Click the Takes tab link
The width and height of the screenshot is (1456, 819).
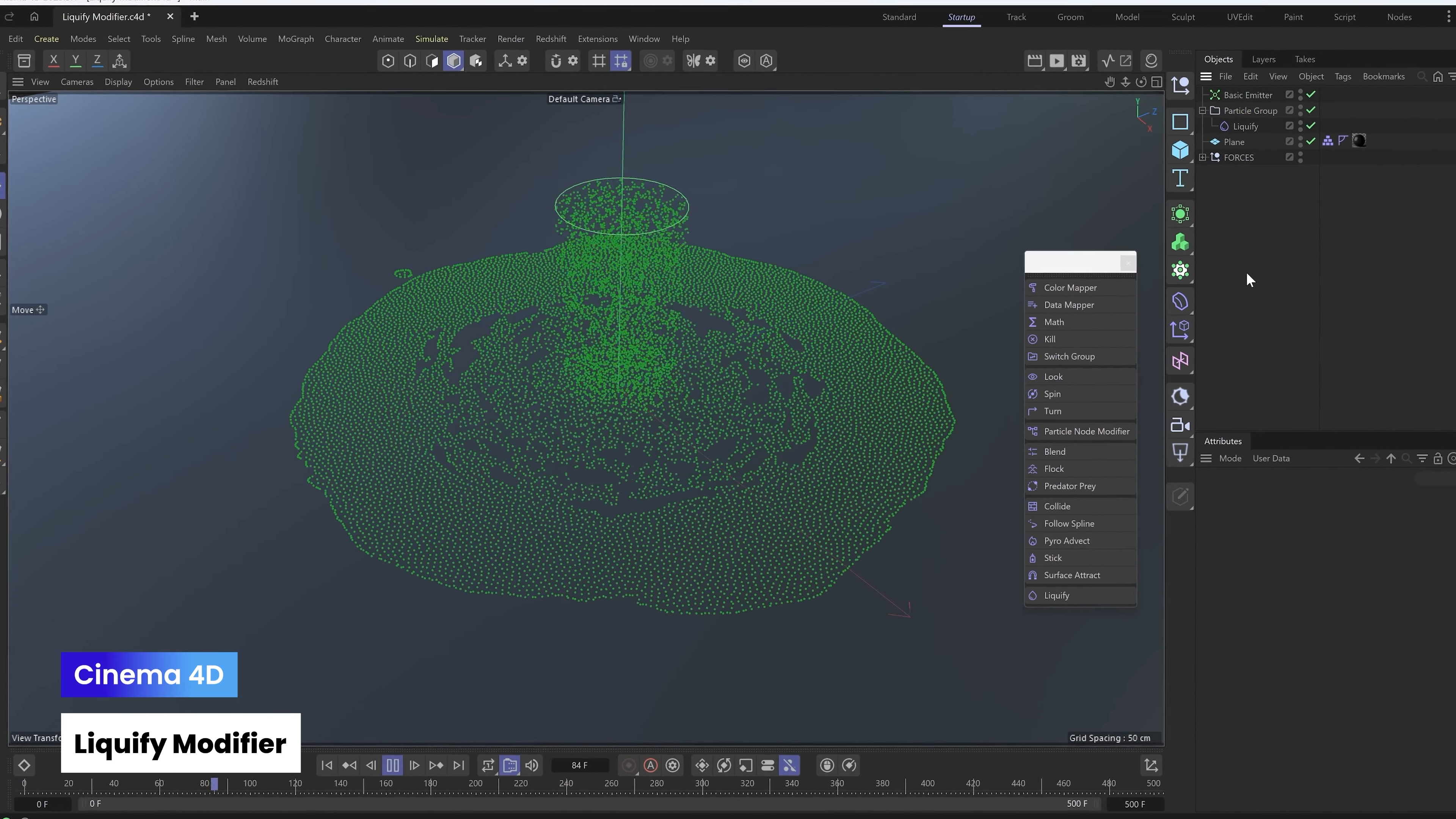(1304, 60)
